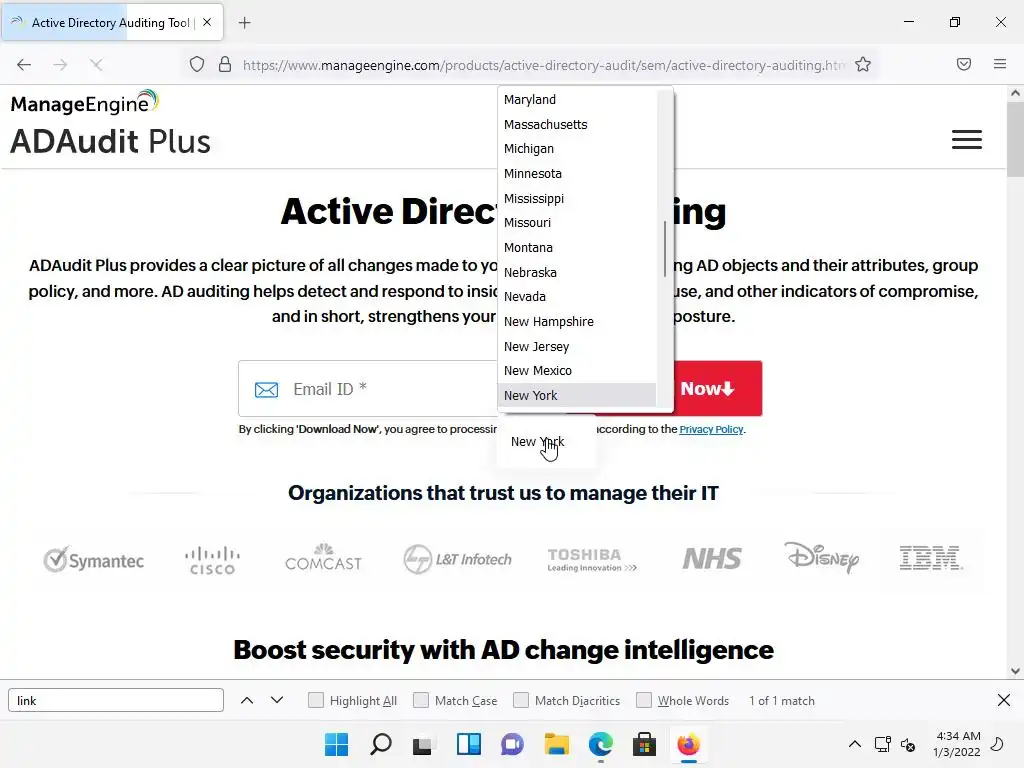This screenshot has height=768, width=1024.
Task: Click the network status tray icon
Action: click(882, 744)
